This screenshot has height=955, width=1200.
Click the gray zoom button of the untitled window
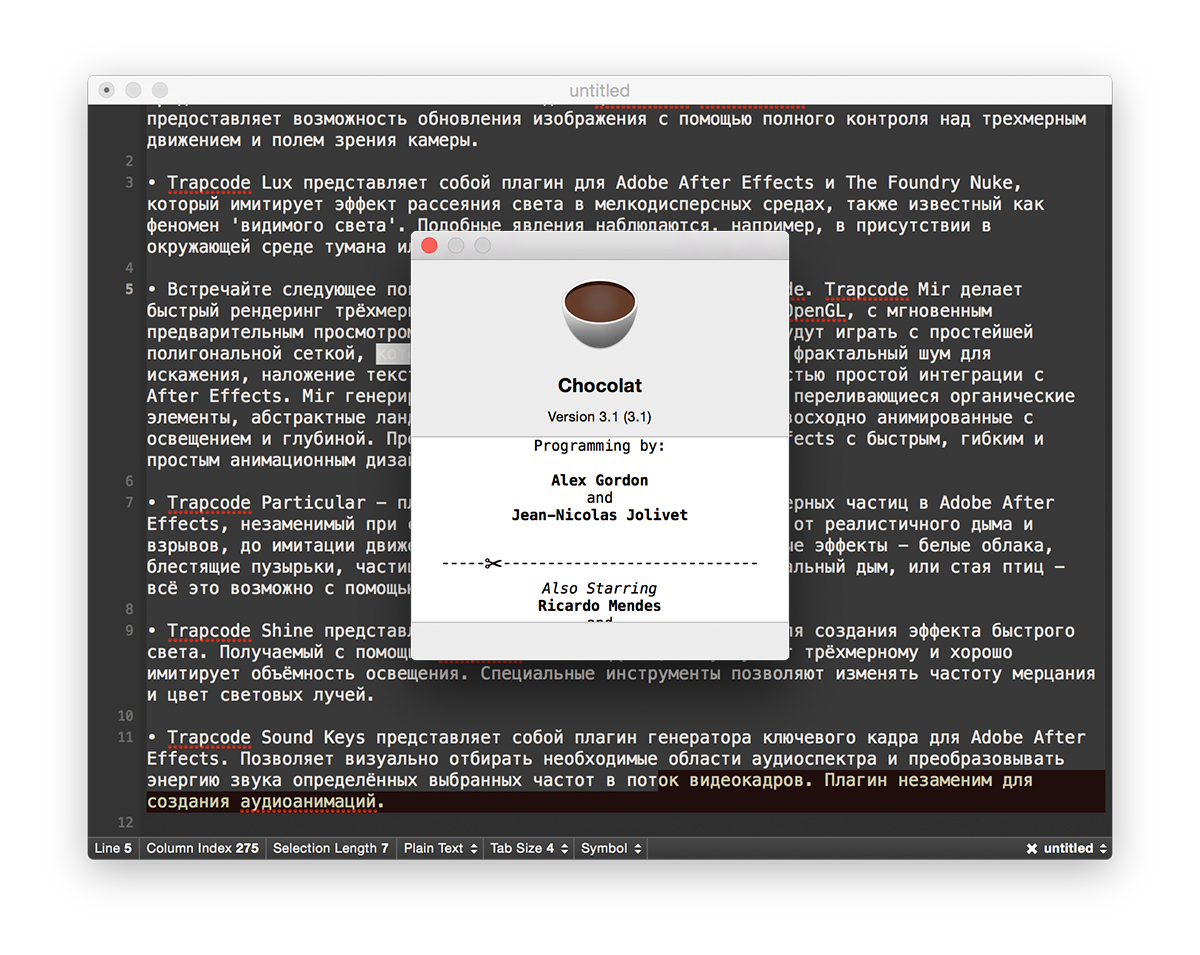159,90
